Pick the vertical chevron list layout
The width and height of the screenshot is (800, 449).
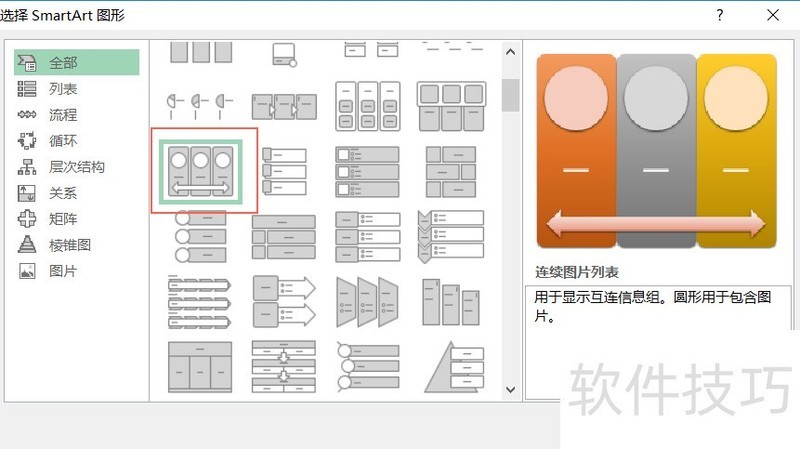coord(451,237)
